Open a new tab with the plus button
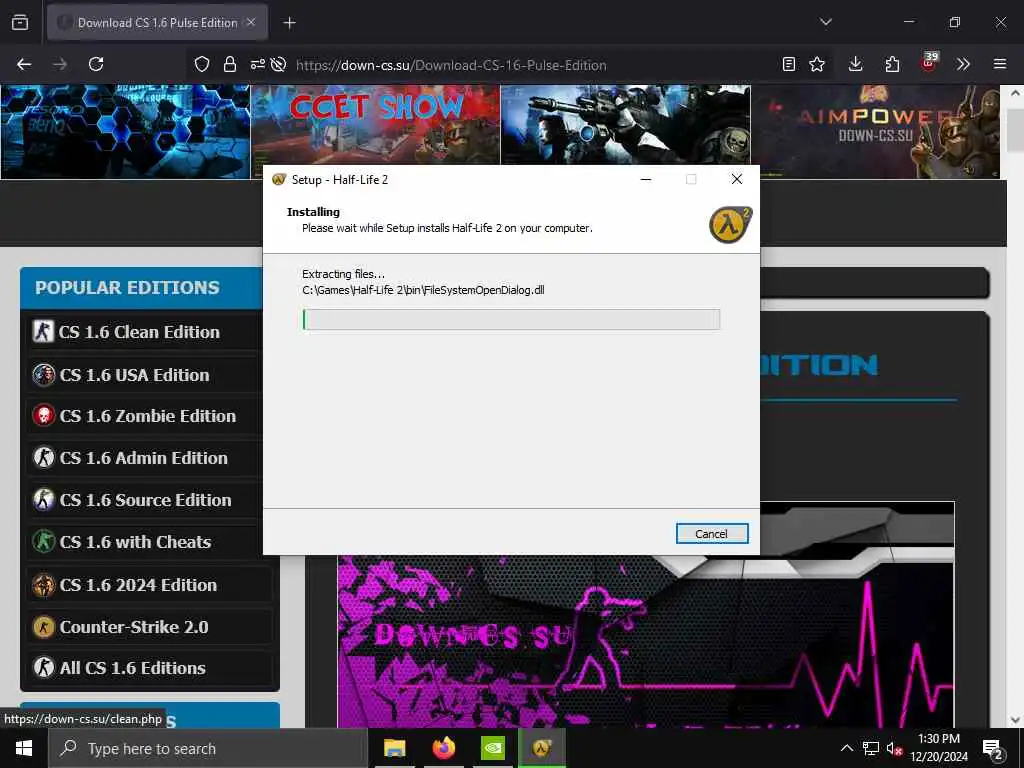 click(x=289, y=23)
